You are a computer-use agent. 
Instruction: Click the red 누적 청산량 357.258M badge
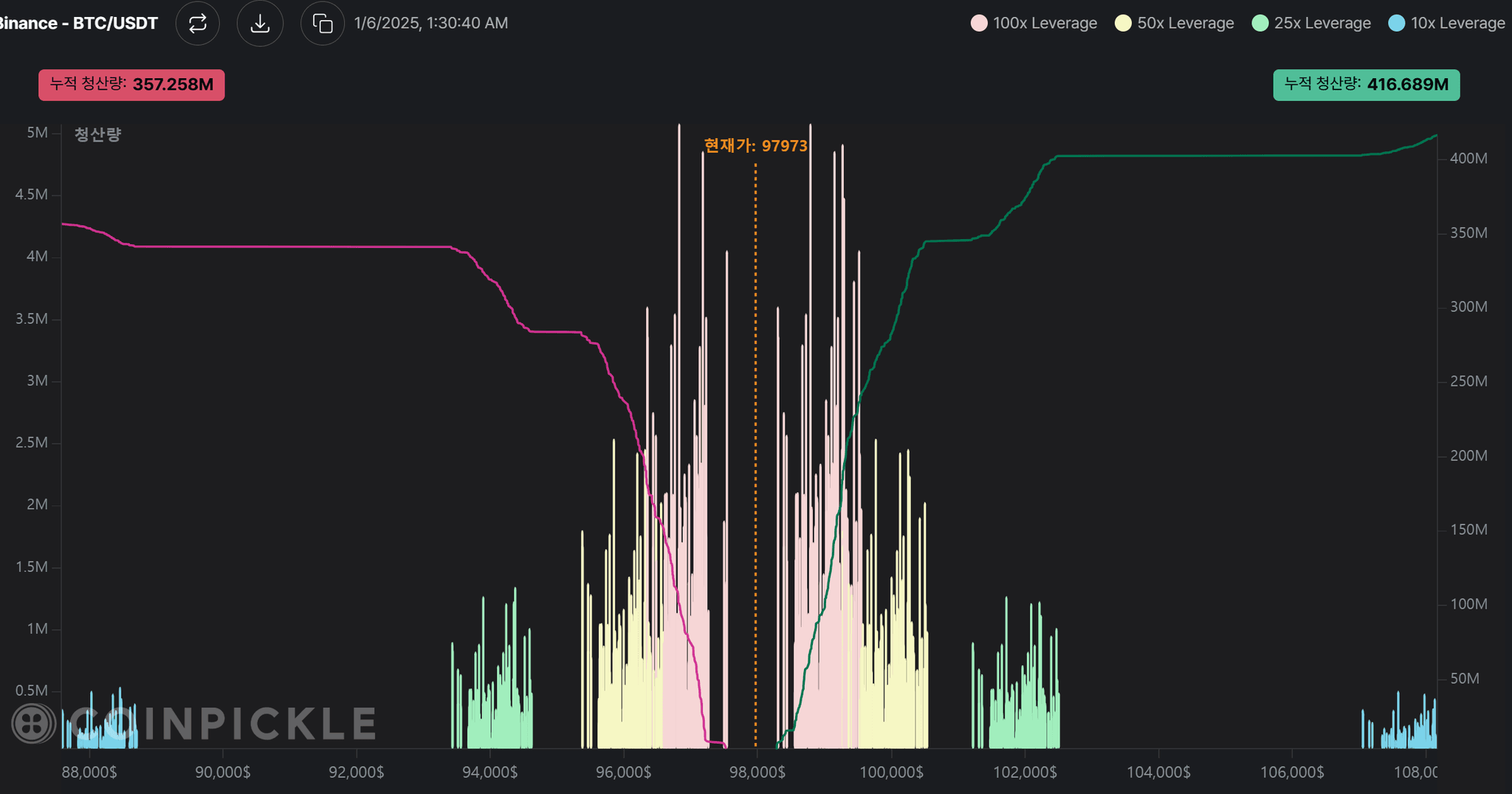(x=131, y=85)
